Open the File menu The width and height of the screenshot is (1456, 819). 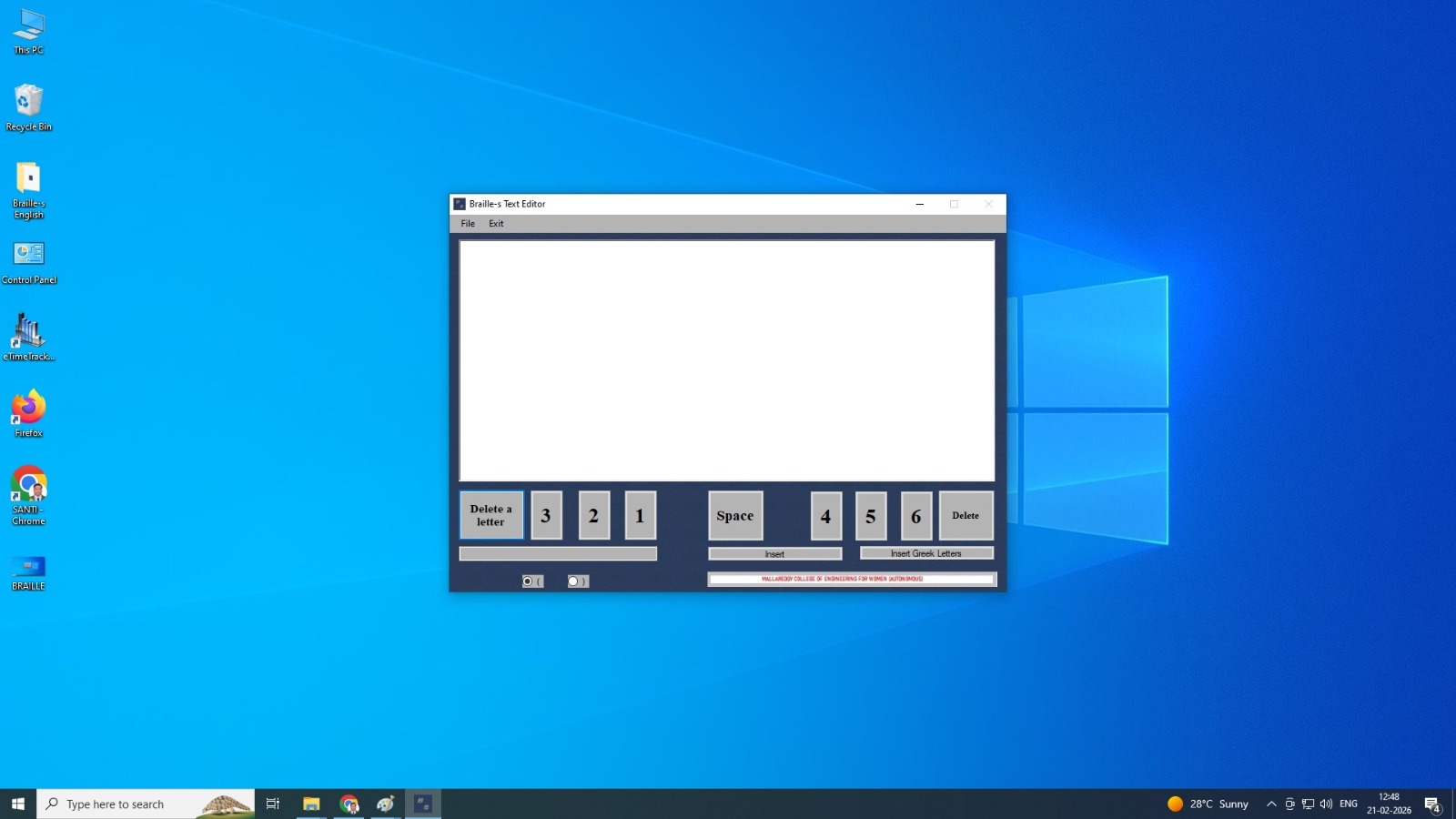tap(468, 224)
